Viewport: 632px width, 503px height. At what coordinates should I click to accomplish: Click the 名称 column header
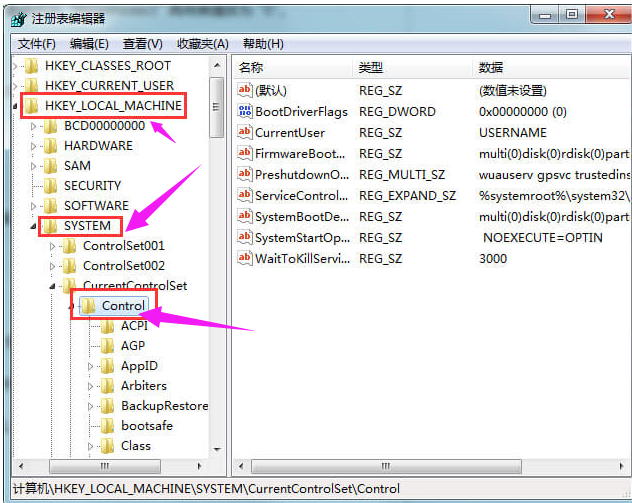[x=252, y=67]
